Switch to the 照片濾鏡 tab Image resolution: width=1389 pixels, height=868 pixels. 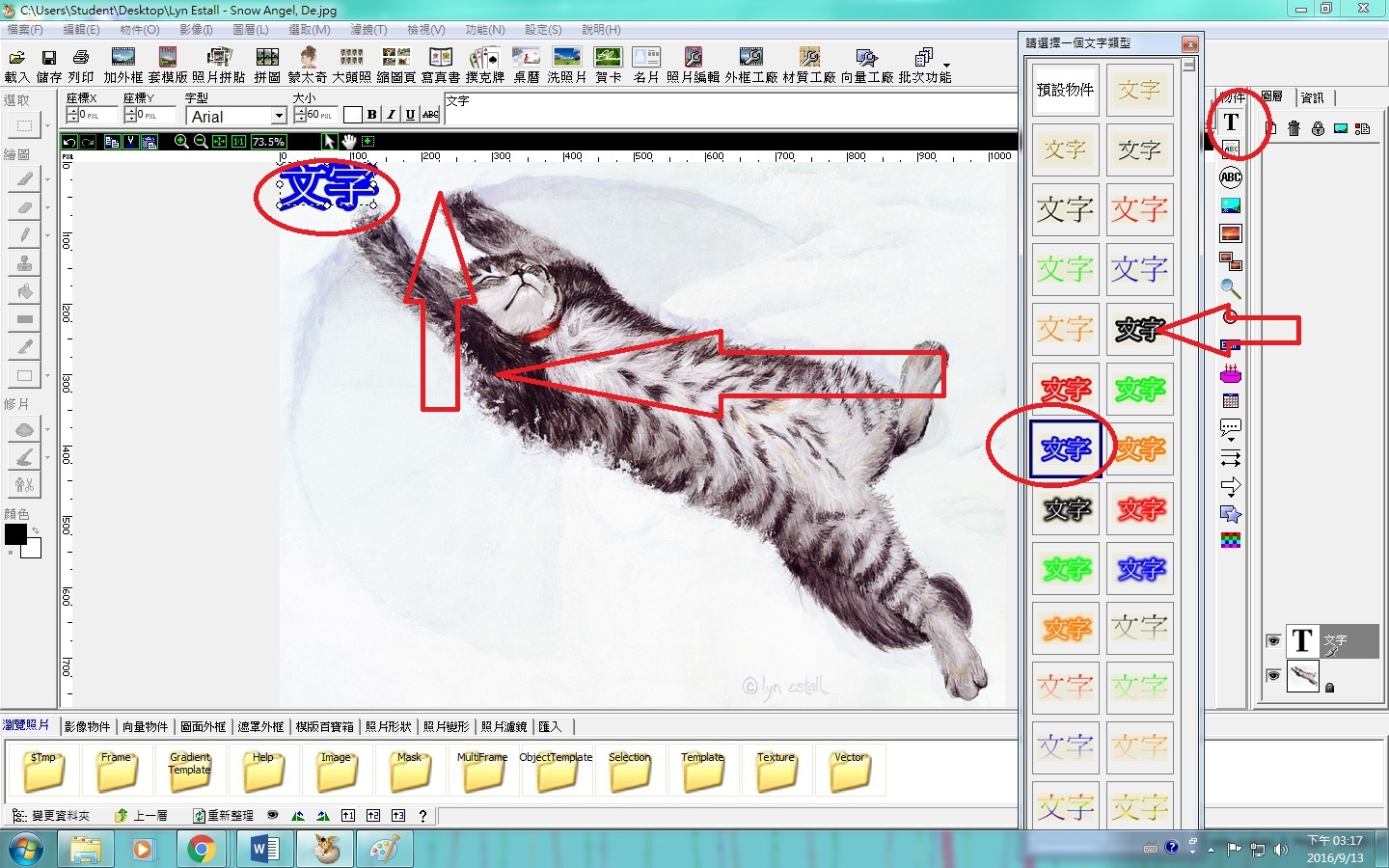(504, 726)
